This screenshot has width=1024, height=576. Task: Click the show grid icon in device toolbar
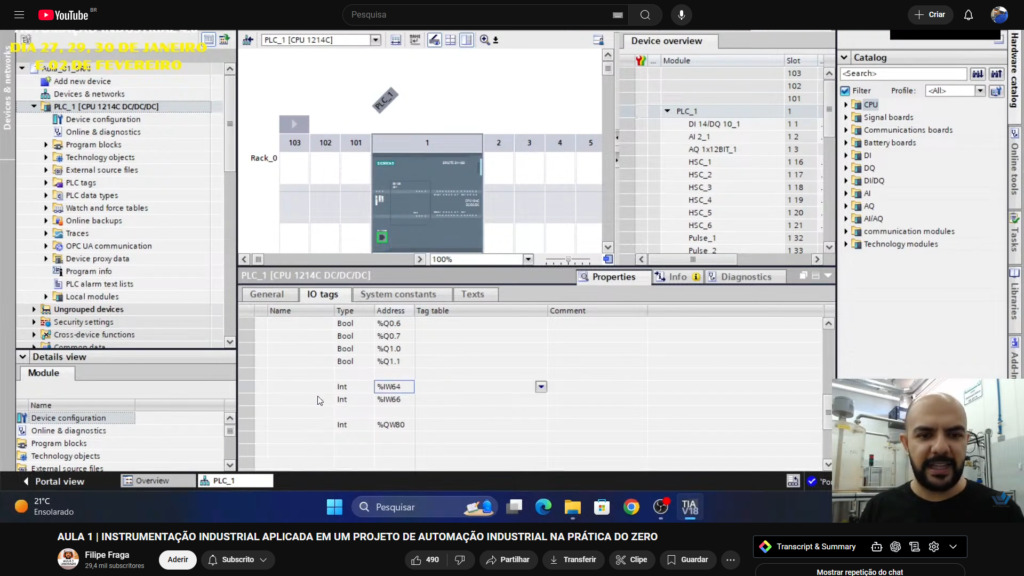tap(451, 40)
